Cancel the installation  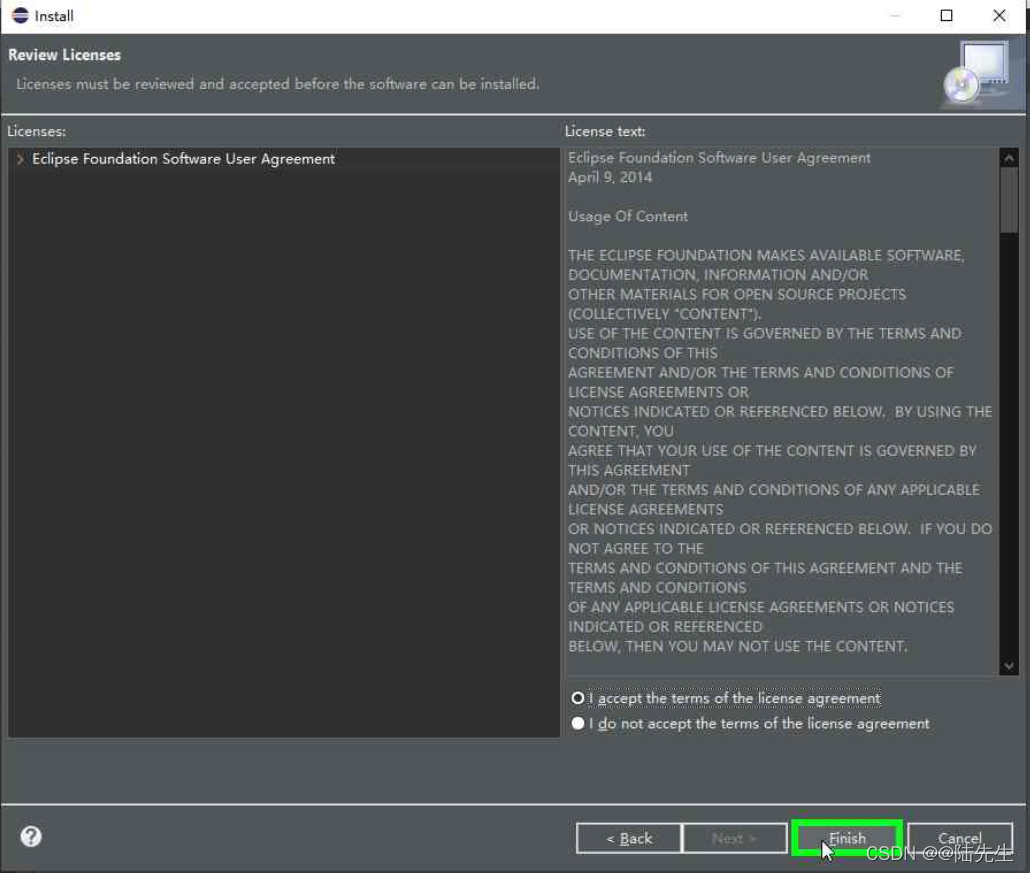pyautogui.click(x=959, y=838)
